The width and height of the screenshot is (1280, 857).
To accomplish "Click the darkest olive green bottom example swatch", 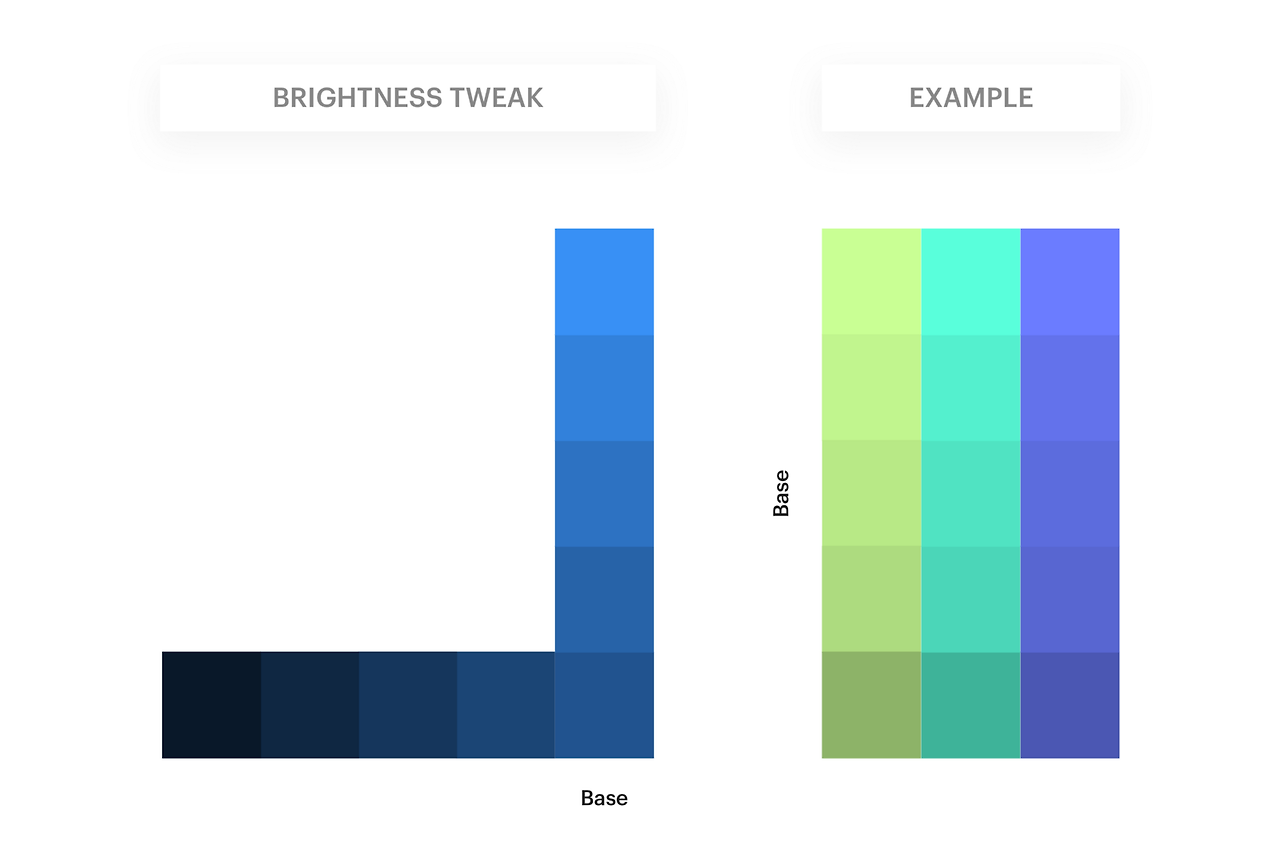I will pyautogui.click(x=871, y=705).
